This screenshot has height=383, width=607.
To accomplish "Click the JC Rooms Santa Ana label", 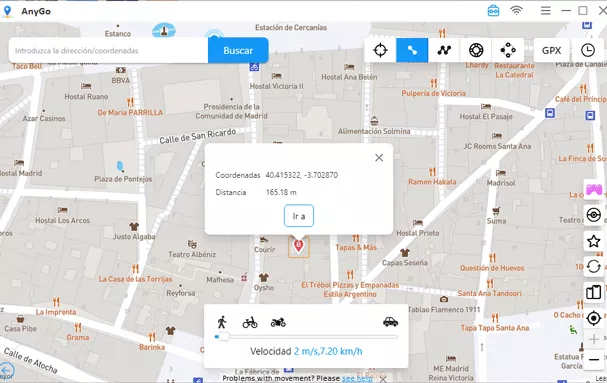I will (497, 146).
